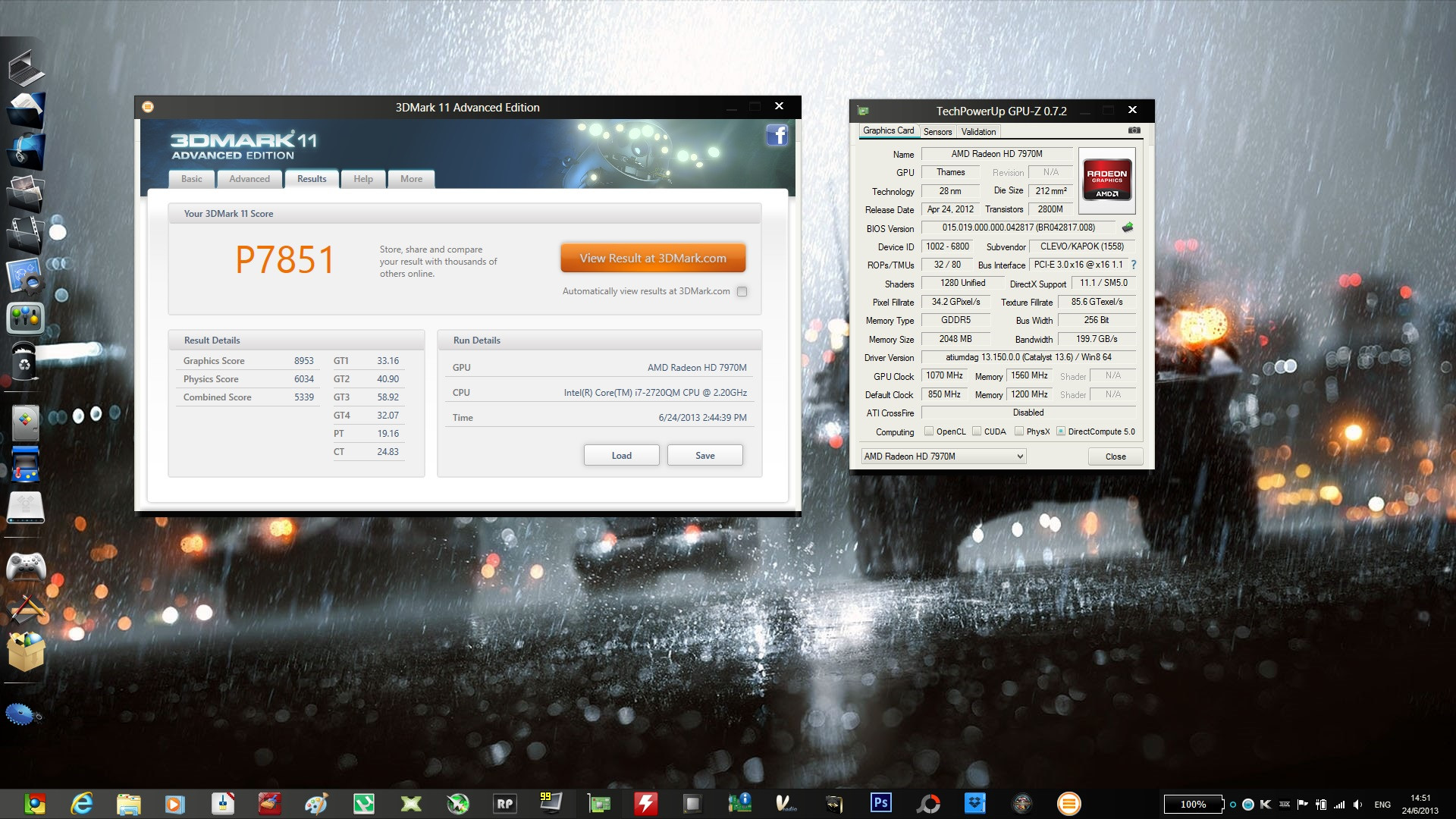Expand the AMD Radeon HD 7970M GPU dropdown
The height and width of the screenshot is (819, 1456).
943,457
